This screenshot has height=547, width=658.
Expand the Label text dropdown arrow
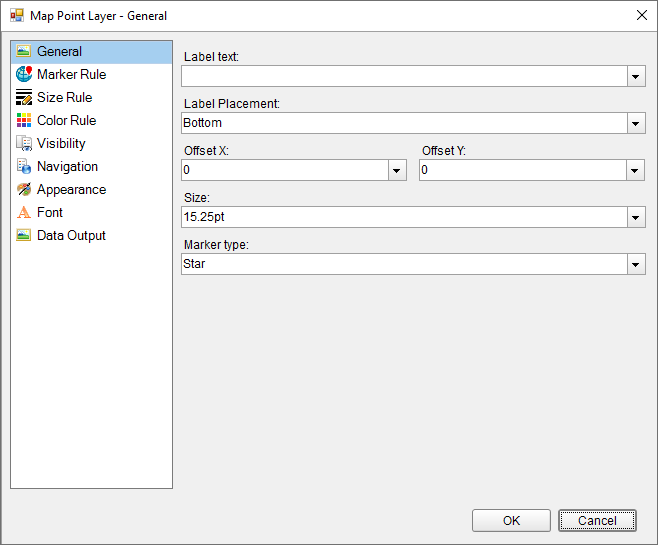point(636,76)
